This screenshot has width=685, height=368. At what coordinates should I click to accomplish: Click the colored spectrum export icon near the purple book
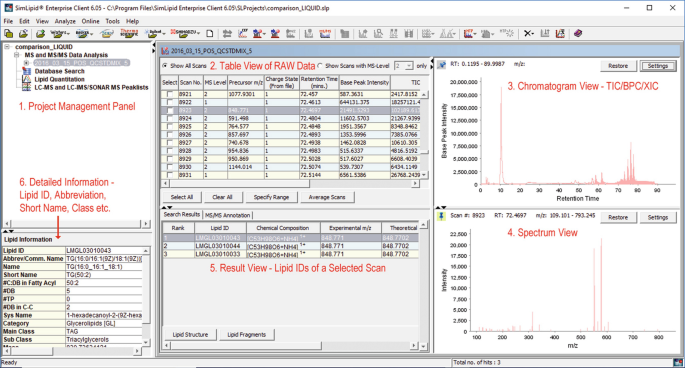[560, 34]
